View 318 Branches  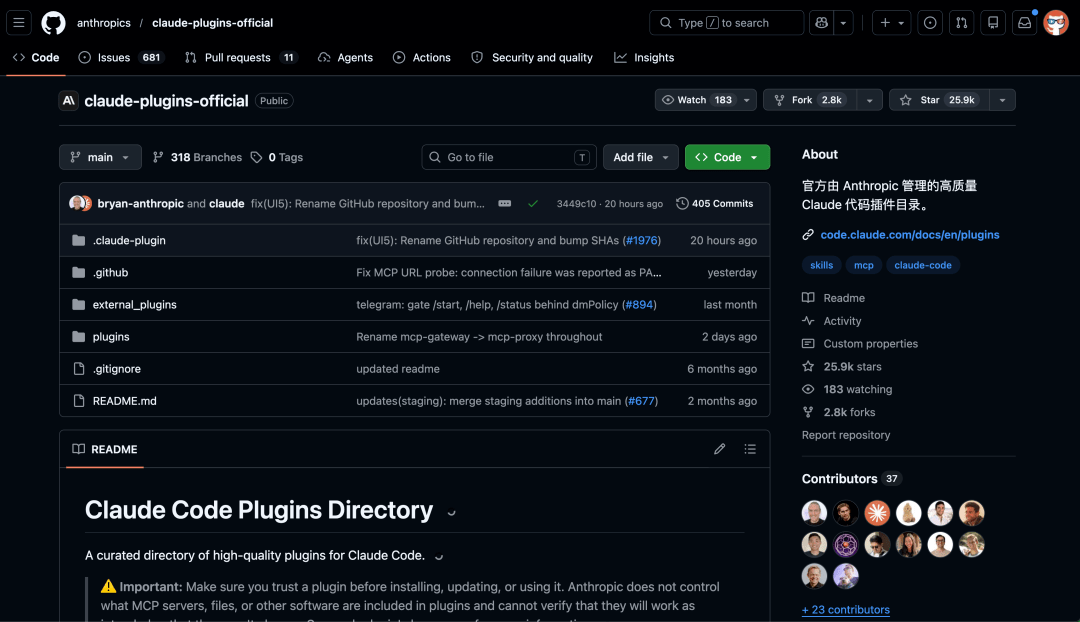point(198,157)
